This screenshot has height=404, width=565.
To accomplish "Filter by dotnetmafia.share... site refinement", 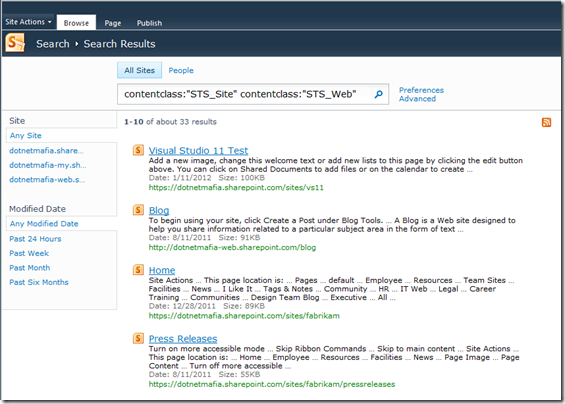I will point(46,151).
